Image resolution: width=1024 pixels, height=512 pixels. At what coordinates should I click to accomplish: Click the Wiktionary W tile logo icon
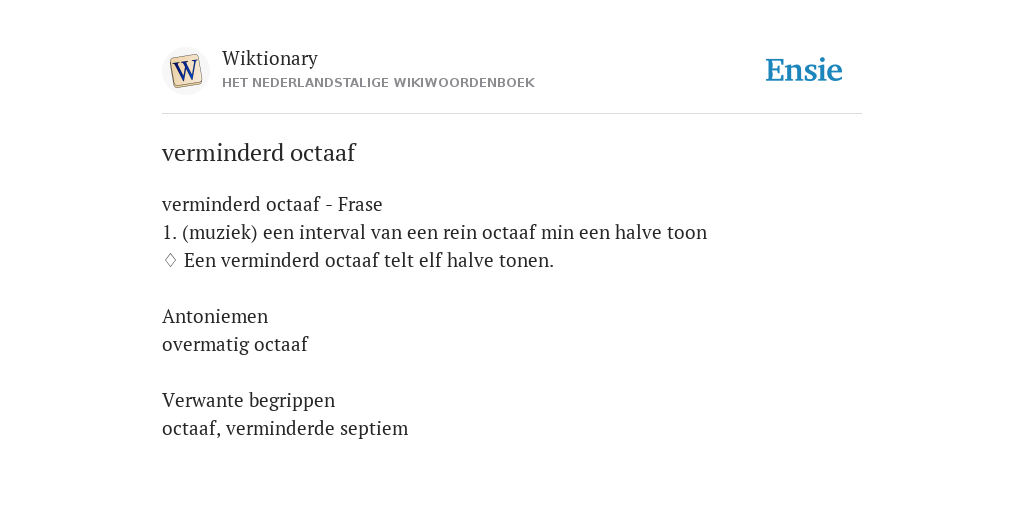click(x=185, y=71)
